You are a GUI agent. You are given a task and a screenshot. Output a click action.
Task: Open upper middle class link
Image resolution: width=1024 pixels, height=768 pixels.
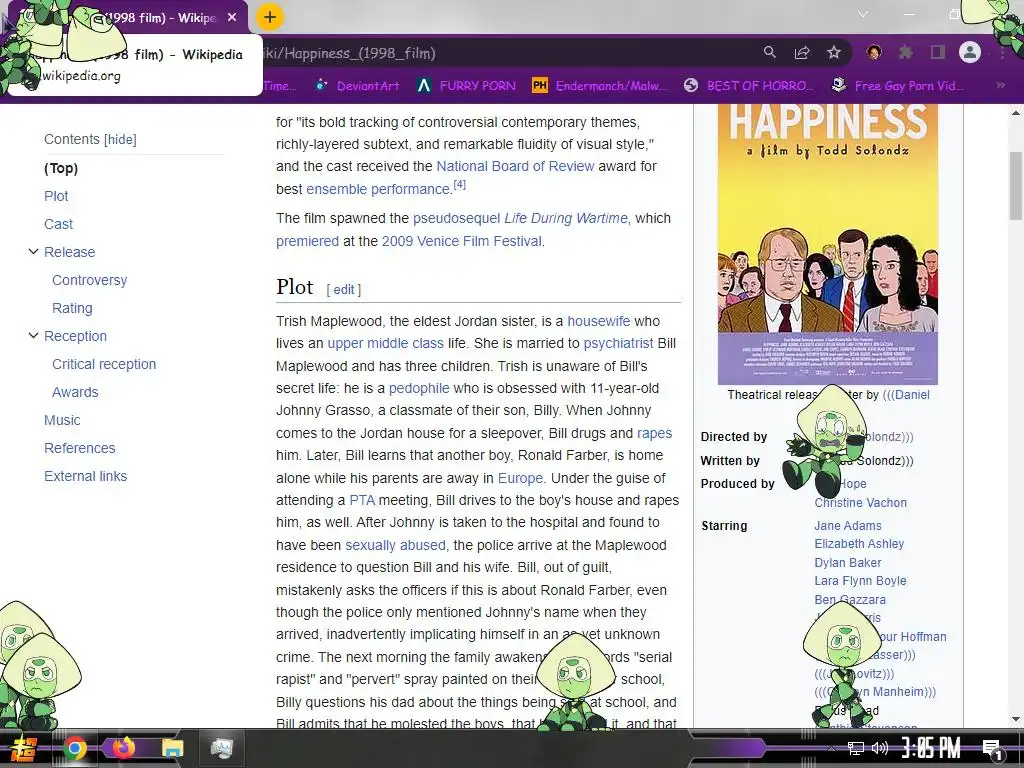coord(385,344)
